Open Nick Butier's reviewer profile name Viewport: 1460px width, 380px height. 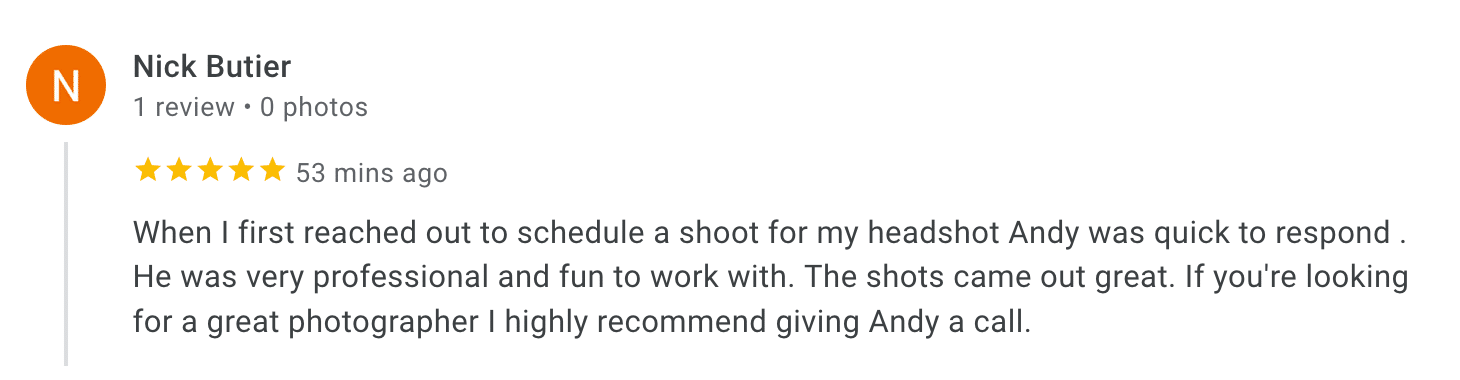[x=212, y=67]
